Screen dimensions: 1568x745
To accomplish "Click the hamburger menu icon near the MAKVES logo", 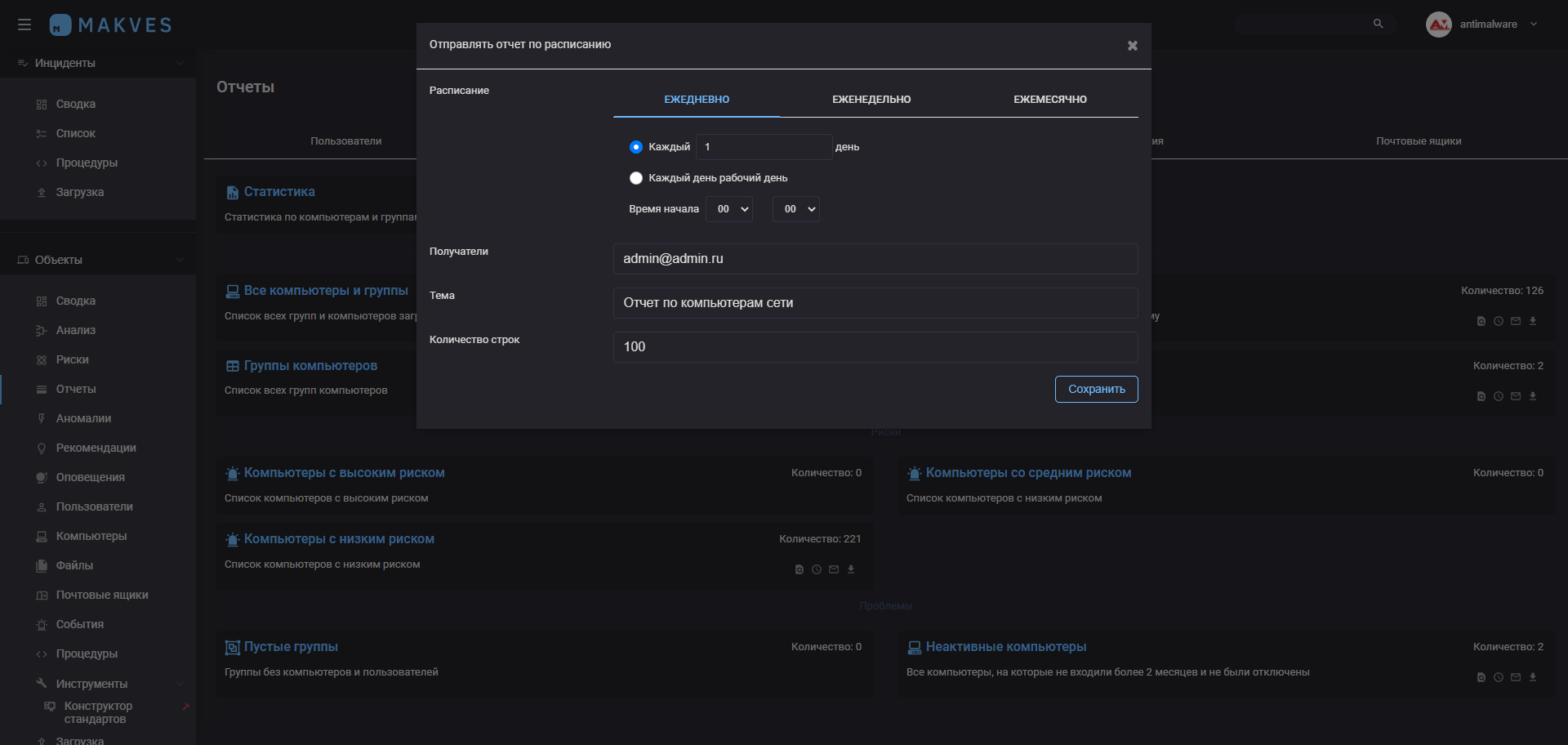I will pos(24,25).
